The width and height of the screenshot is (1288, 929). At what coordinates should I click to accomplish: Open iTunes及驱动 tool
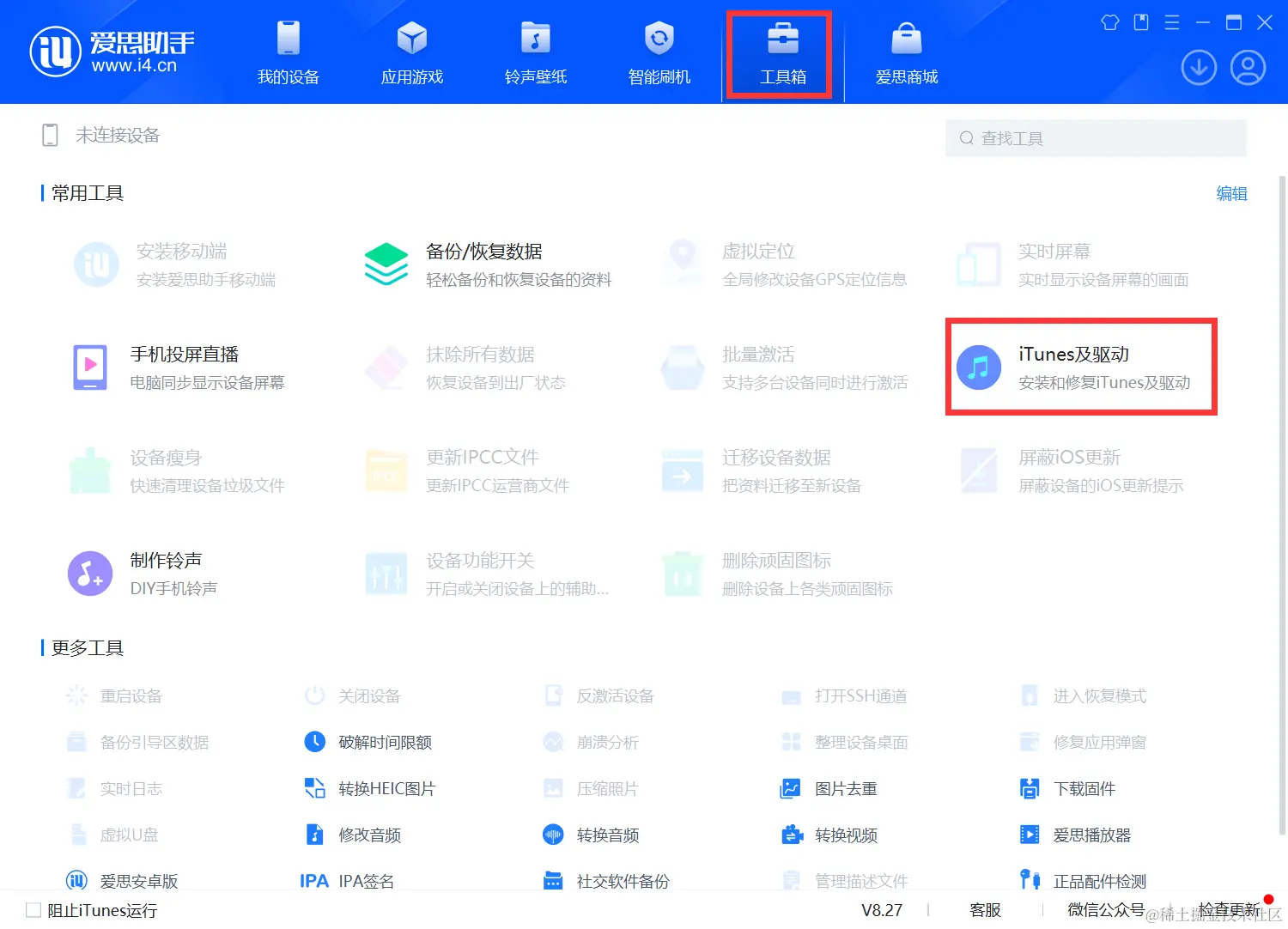[1073, 367]
